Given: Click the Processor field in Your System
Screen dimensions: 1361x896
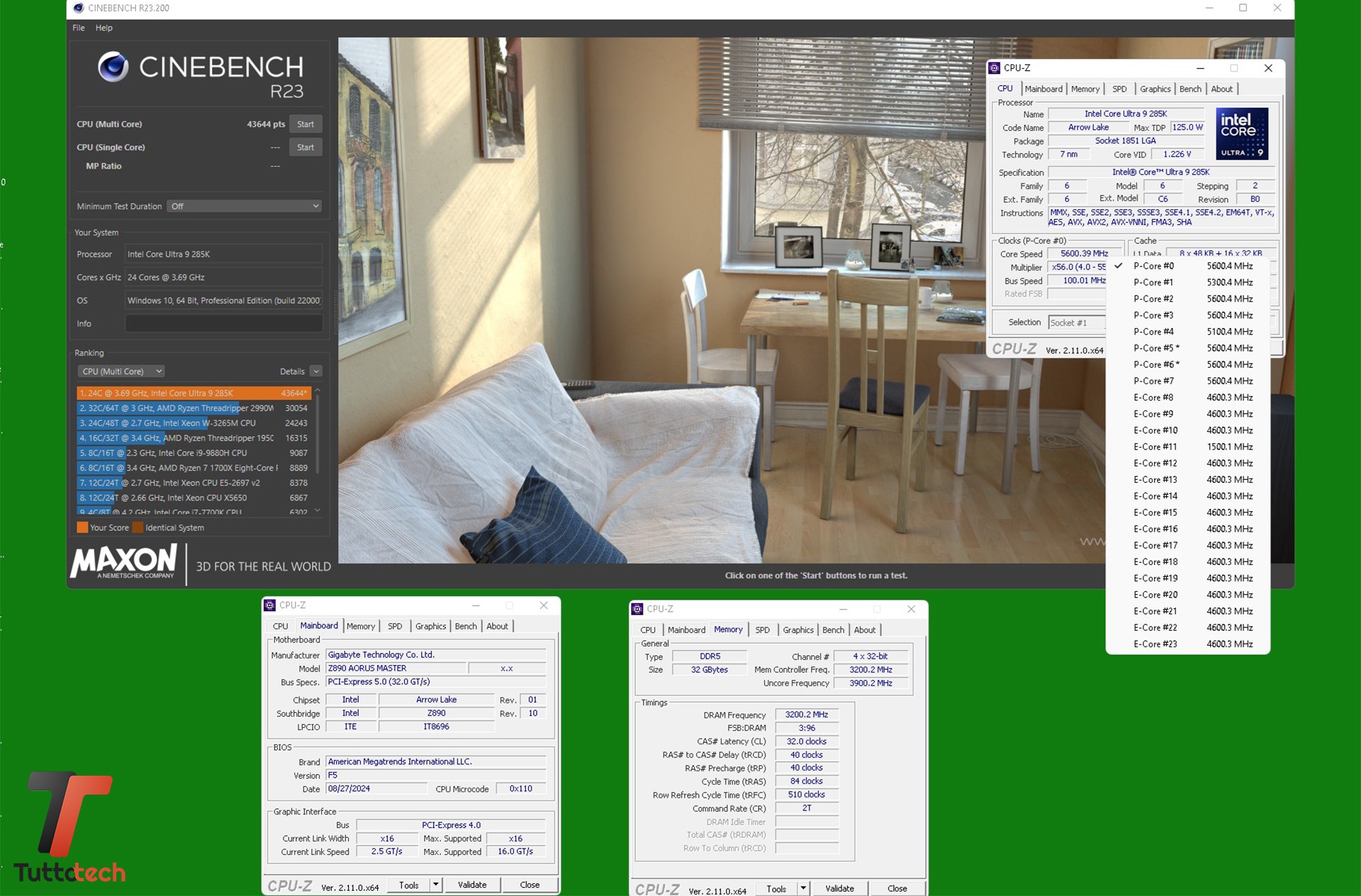Looking at the screenshot, I should [x=223, y=254].
